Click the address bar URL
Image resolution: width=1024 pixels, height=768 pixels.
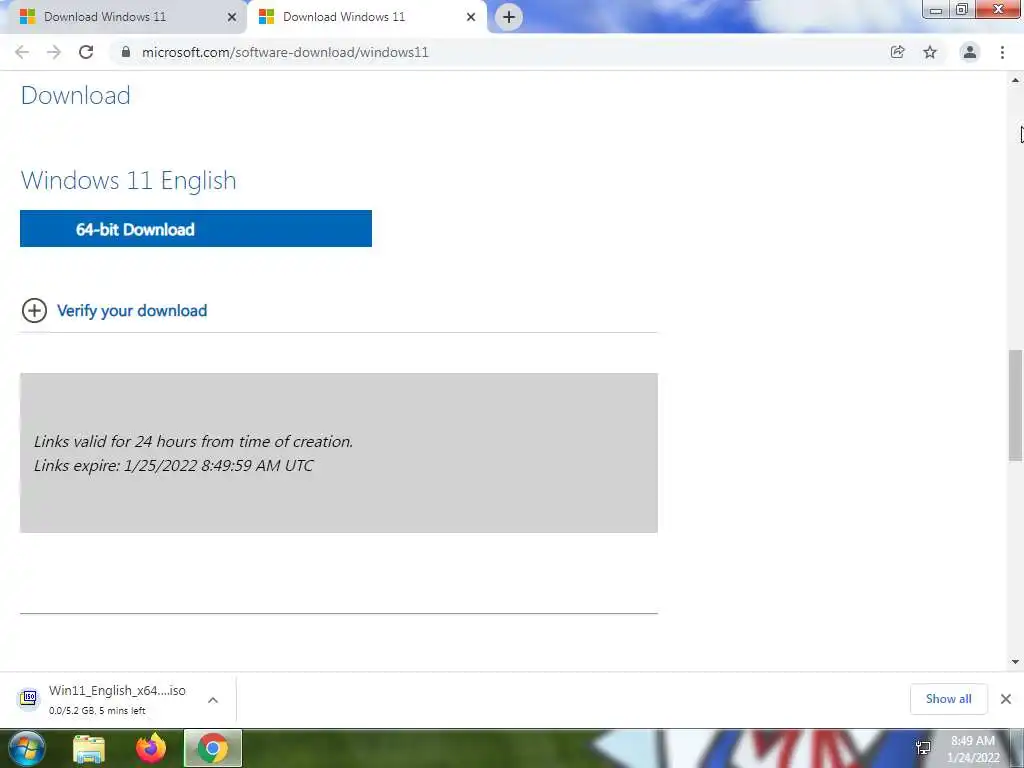coord(285,52)
